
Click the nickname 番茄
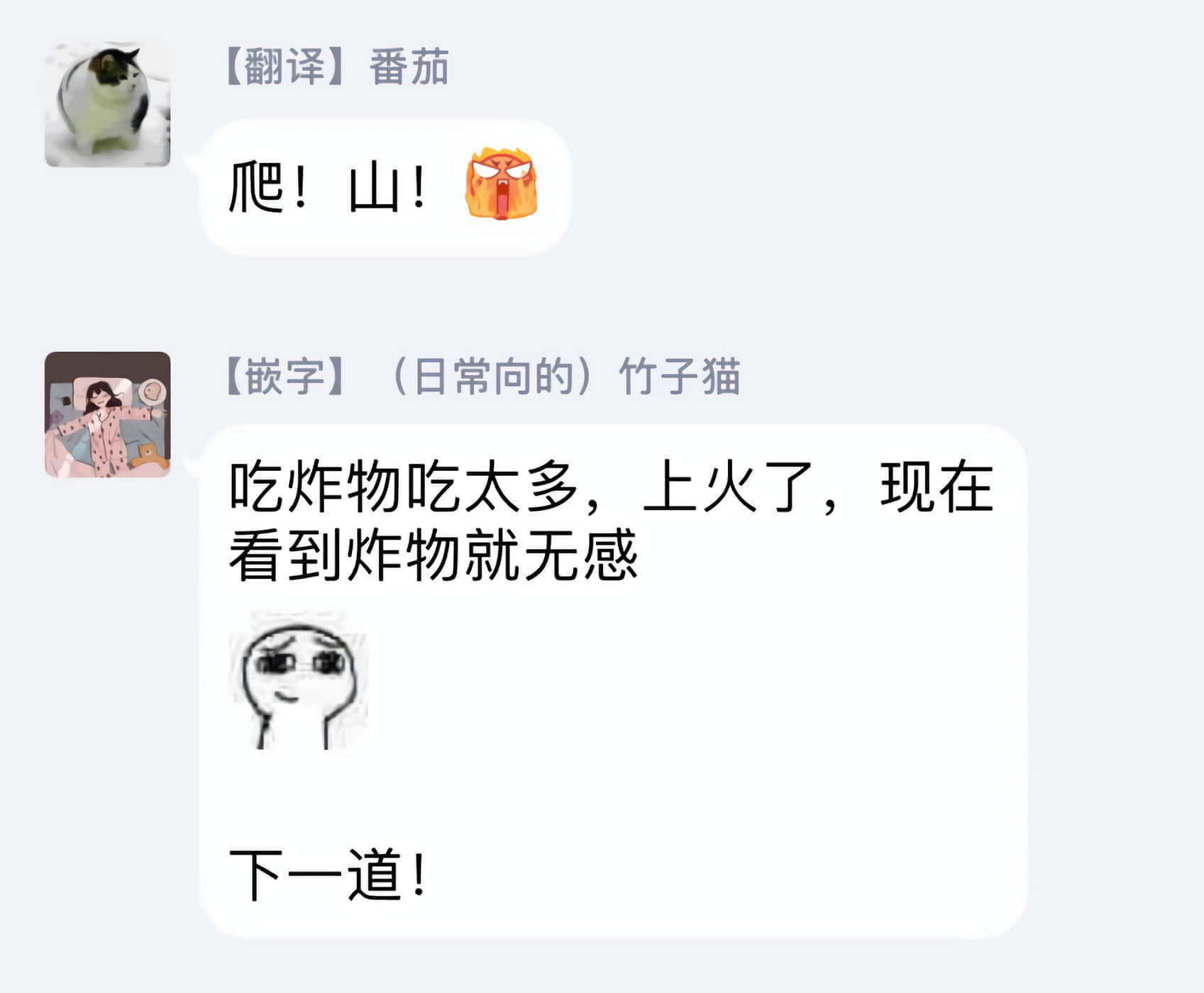pyautogui.click(x=409, y=67)
